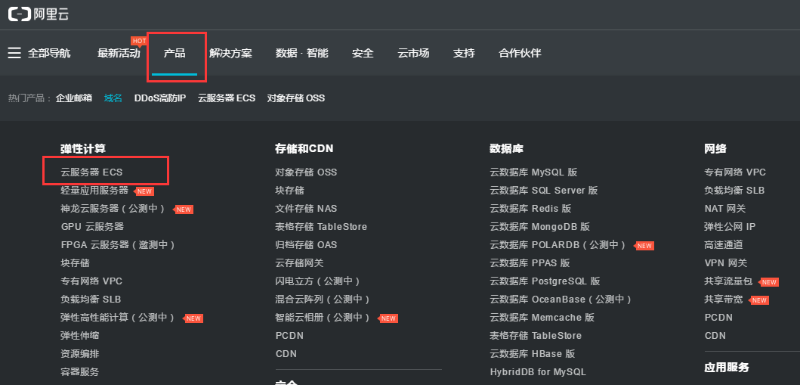Open VPN 网关 link
800x385 pixels.
click(726, 263)
